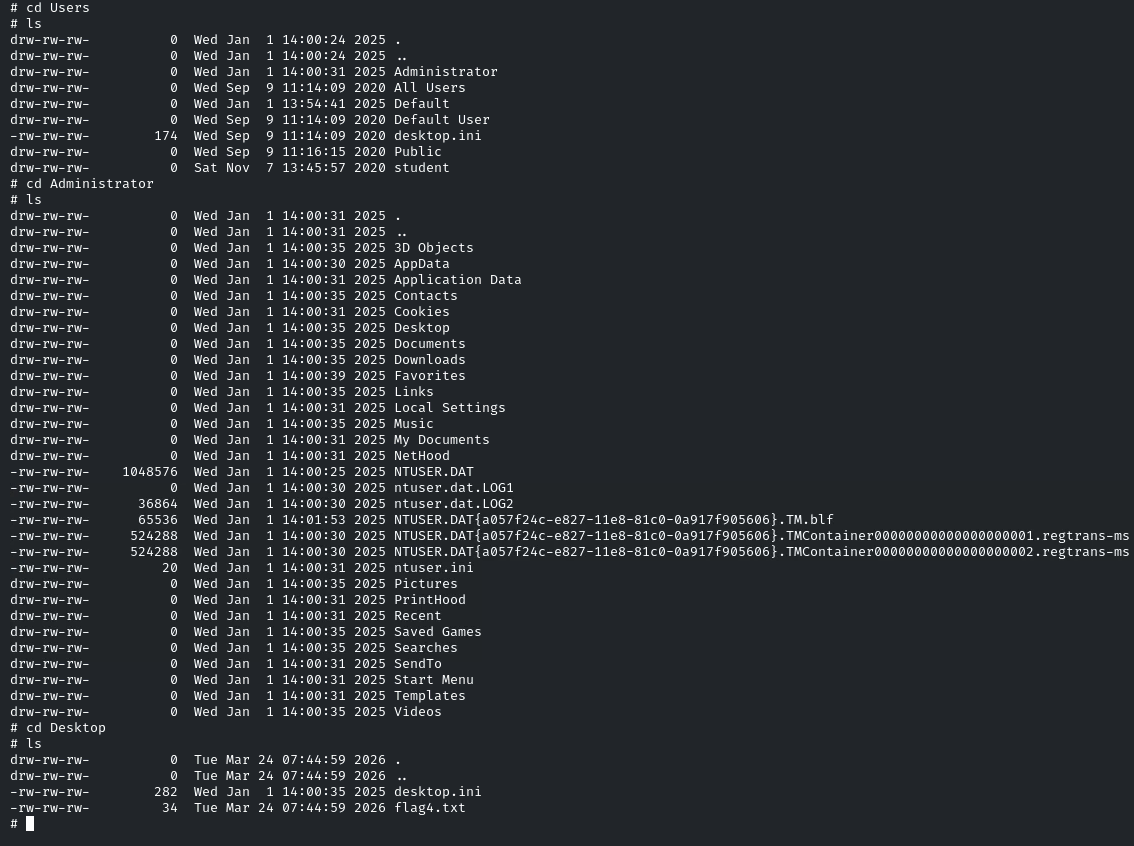Click the Saved Games folder name

438,632
